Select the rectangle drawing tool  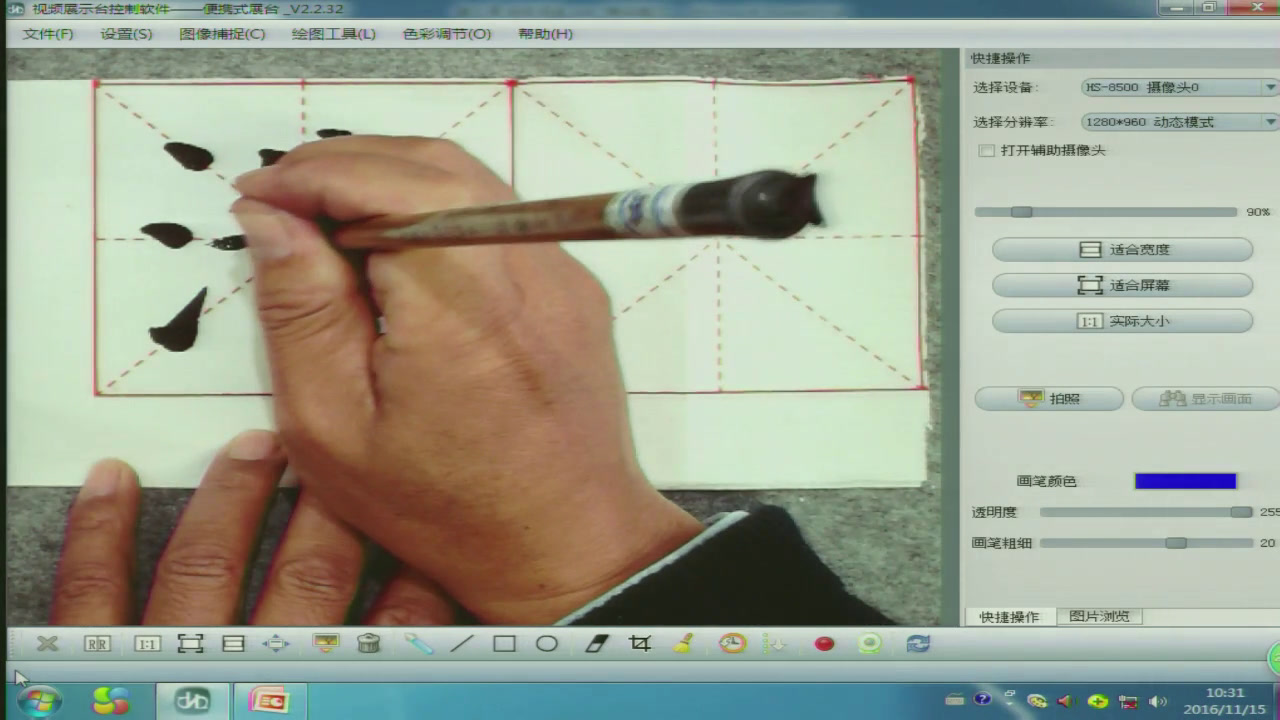pos(504,644)
